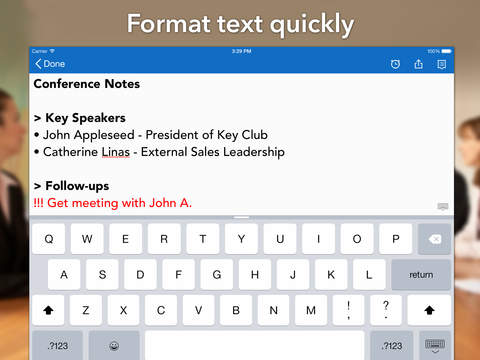Tap the P key

point(396,239)
